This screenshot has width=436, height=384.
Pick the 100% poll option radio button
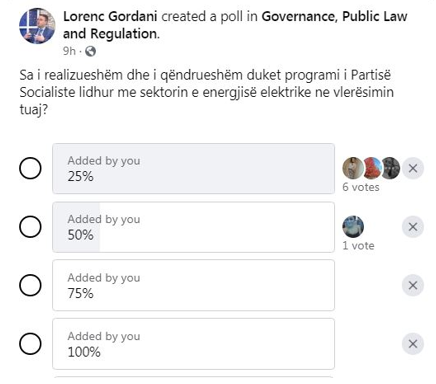pos(30,344)
